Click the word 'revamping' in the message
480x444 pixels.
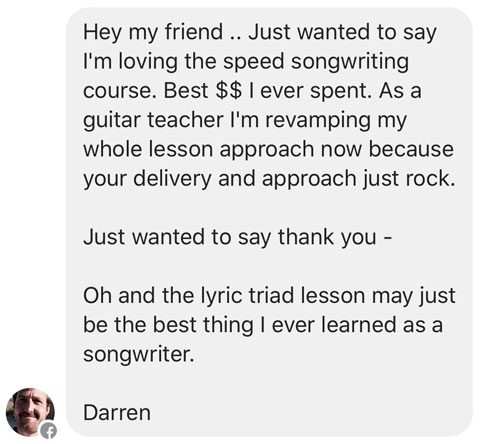318,121
